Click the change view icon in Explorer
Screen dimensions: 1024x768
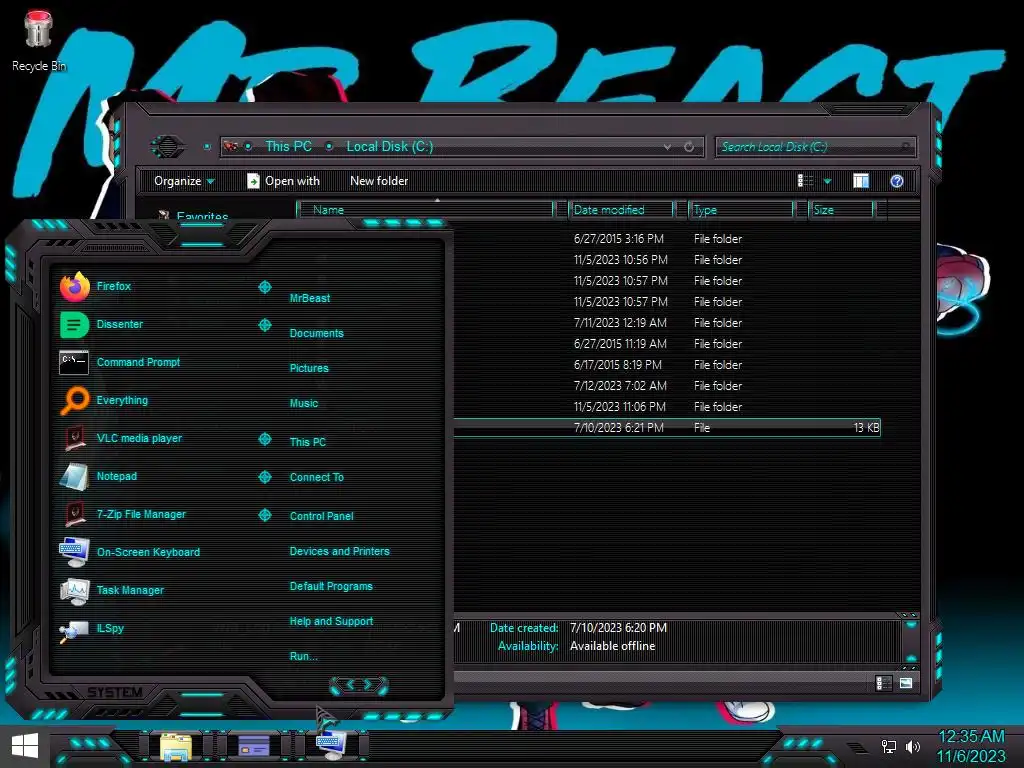click(805, 181)
